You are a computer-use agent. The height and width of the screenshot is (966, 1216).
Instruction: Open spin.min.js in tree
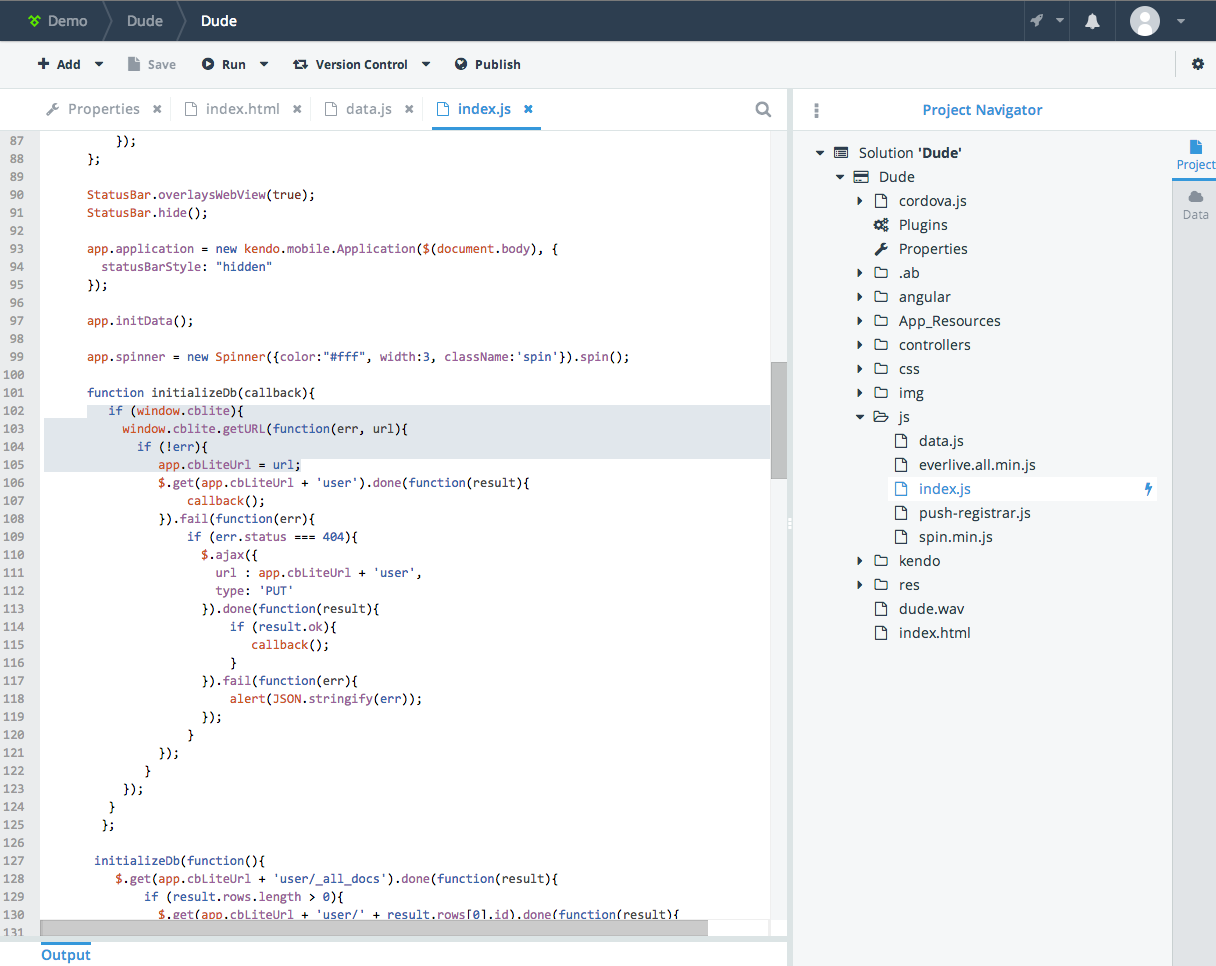[956, 537]
